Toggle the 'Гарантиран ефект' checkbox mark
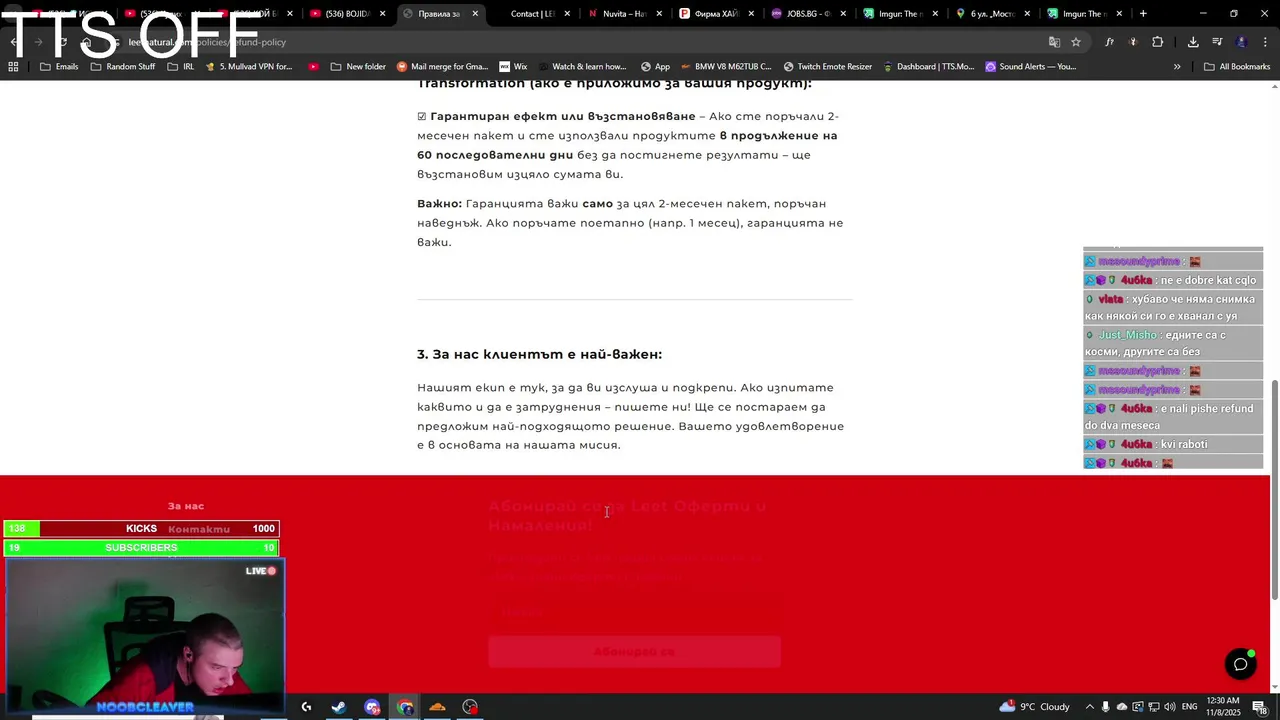This screenshot has width=1280, height=720. click(422, 116)
